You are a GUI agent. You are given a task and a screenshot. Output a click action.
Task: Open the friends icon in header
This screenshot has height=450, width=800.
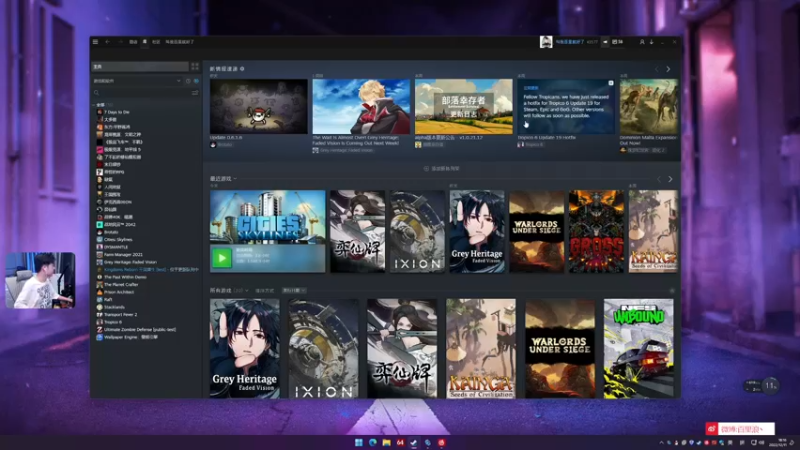tap(642, 42)
